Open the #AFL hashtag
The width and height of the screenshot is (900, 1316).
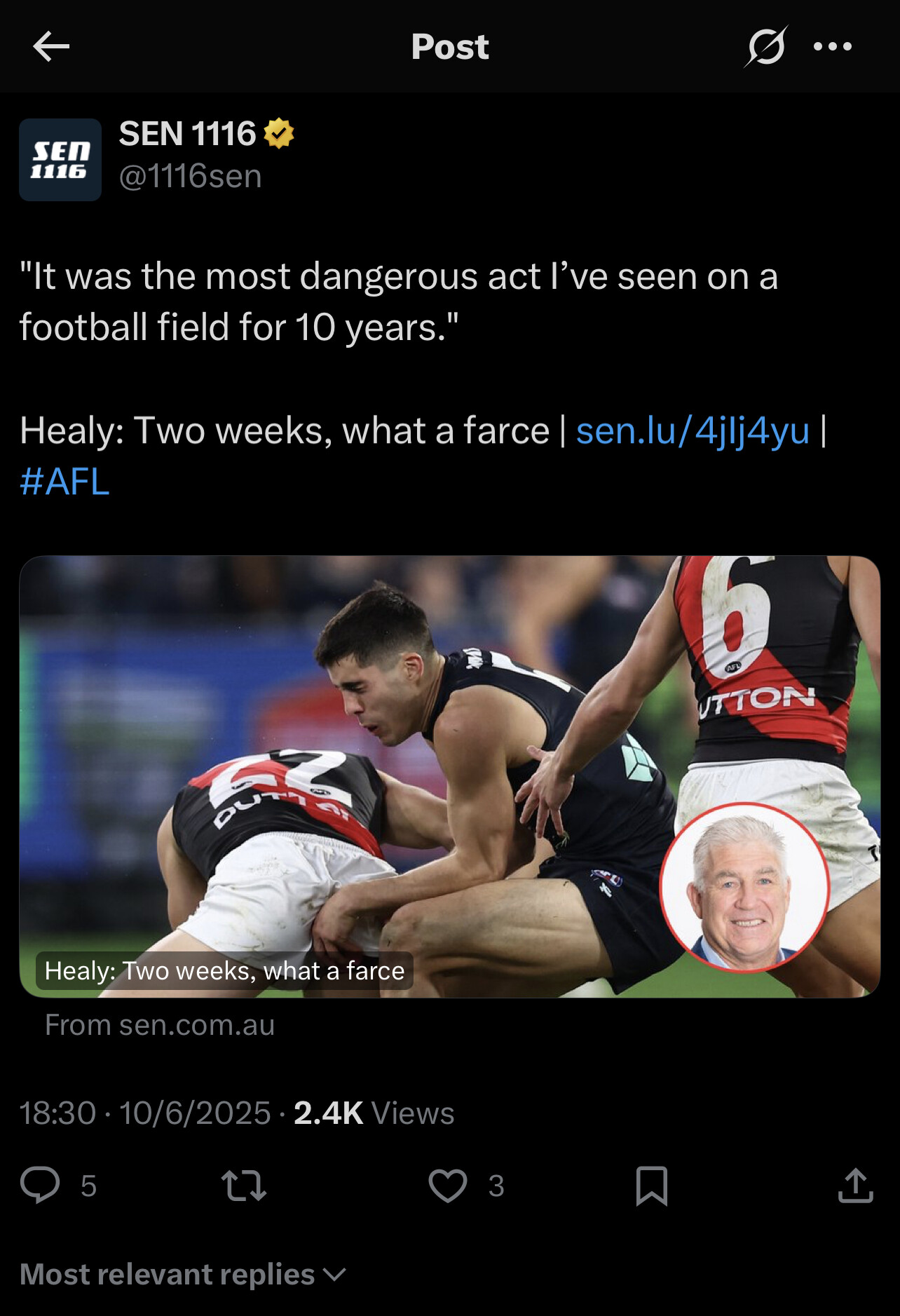pos(64,481)
